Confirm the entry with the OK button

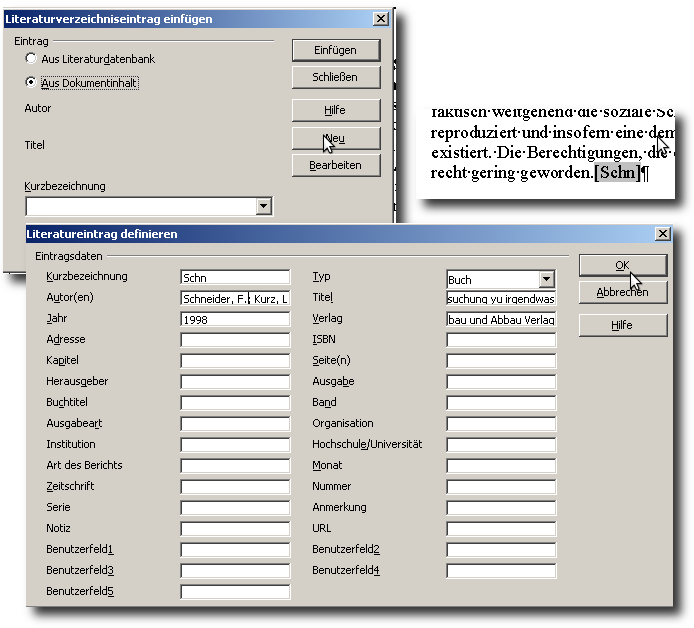[622, 265]
